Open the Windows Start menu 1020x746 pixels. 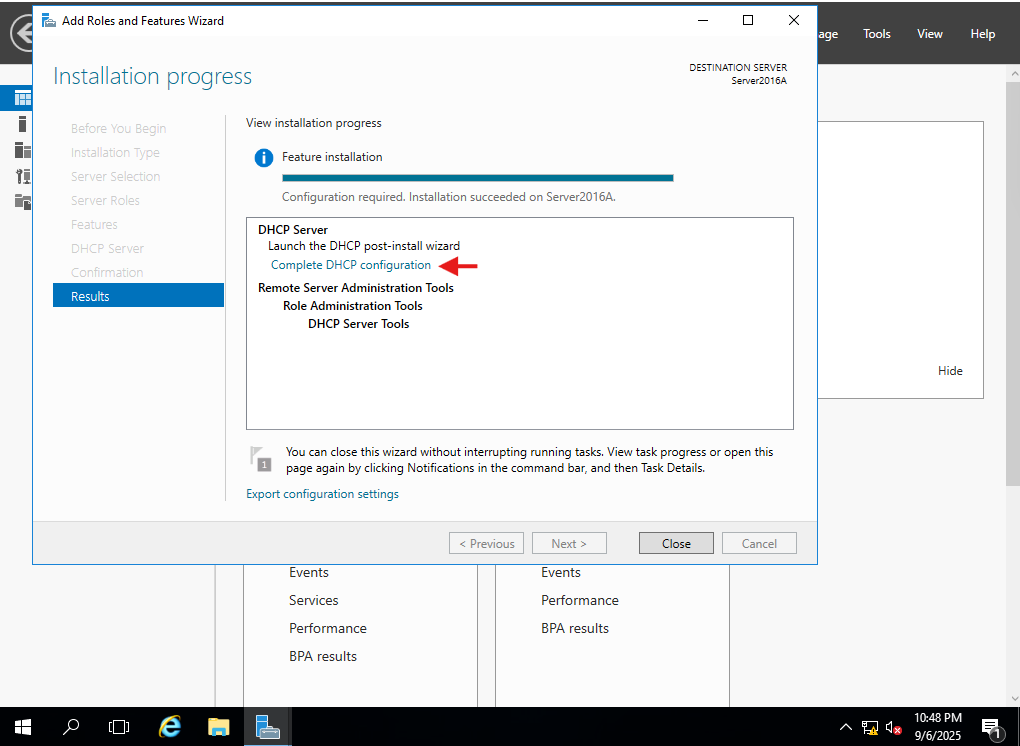pos(23,726)
